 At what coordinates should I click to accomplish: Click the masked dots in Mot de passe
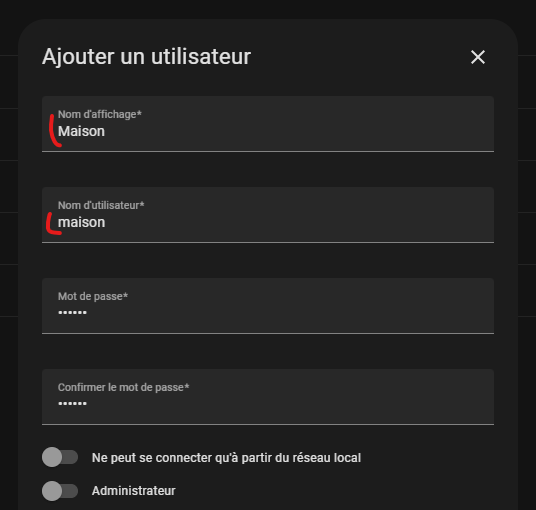tap(72, 312)
